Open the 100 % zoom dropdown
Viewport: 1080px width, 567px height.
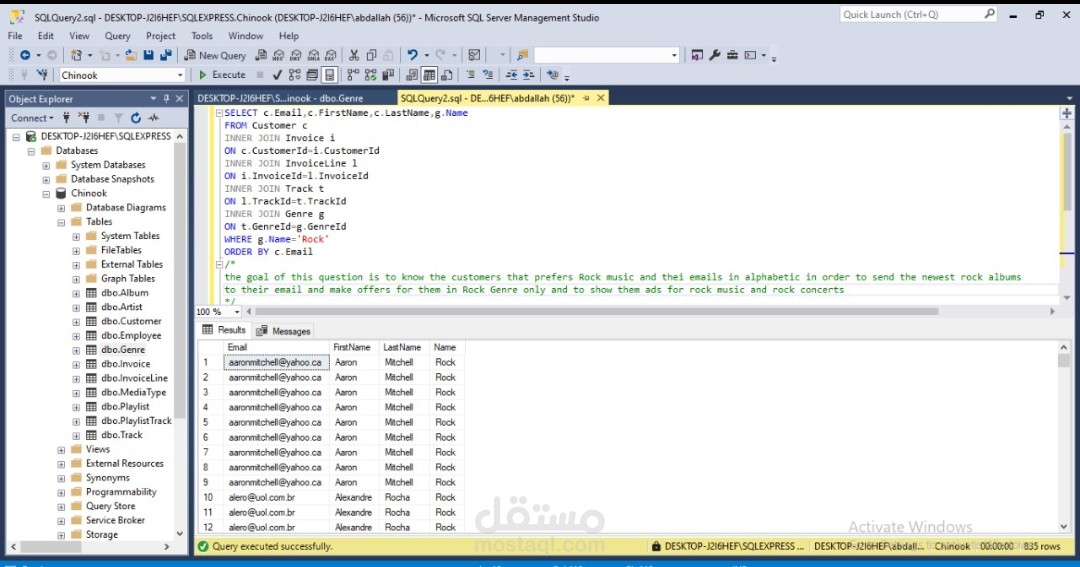(x=236, y=312)
